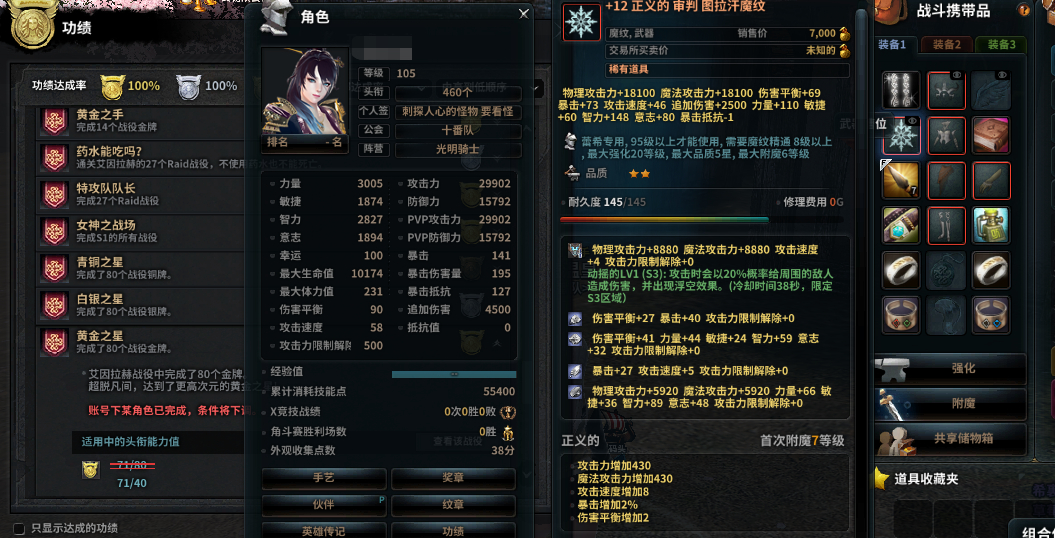The width and height of the screenshot is (1055, 538).
Task: Open the 头衔 title dropdown
Action: pos(458,93)
